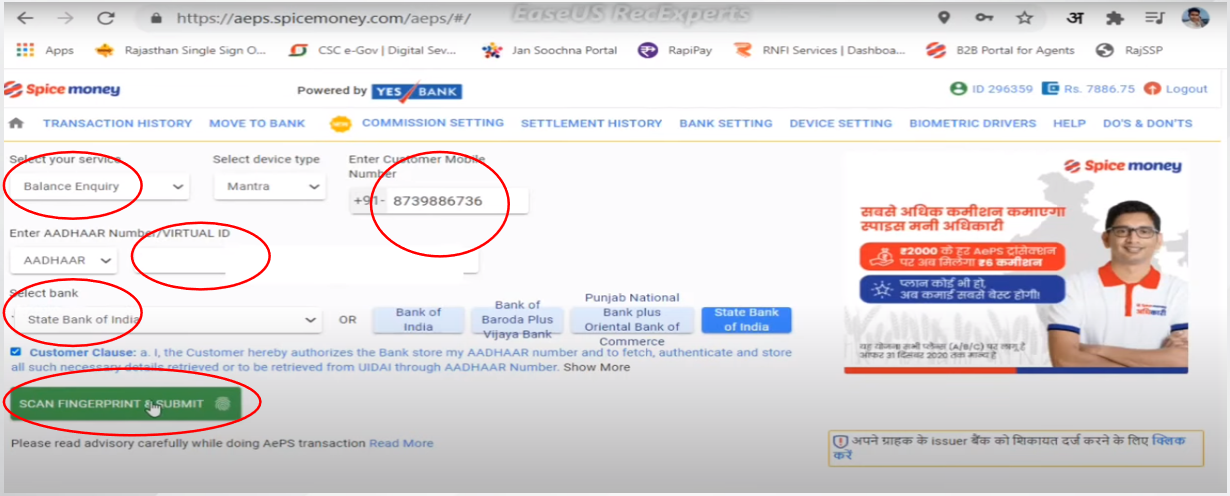The height and width of the screenshot is (496, 1230).
Task: Click the Home icon in navigation bar
Action: 16,123
